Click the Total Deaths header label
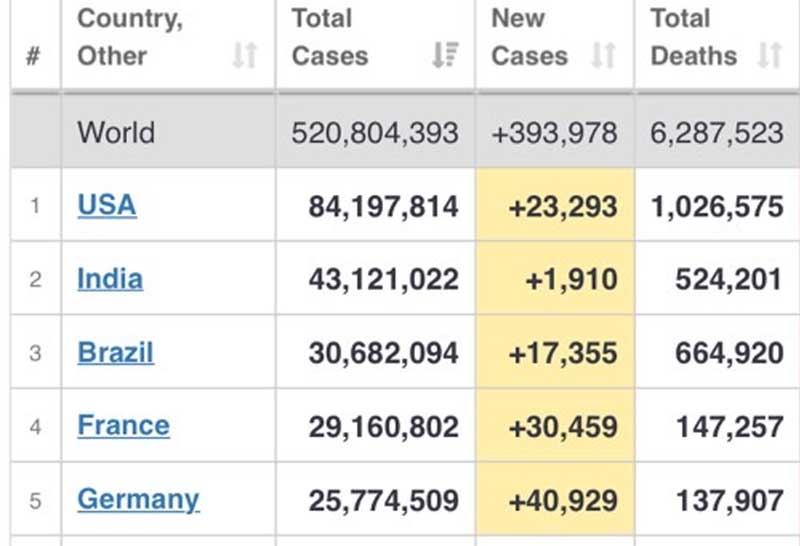 point(693,37)
